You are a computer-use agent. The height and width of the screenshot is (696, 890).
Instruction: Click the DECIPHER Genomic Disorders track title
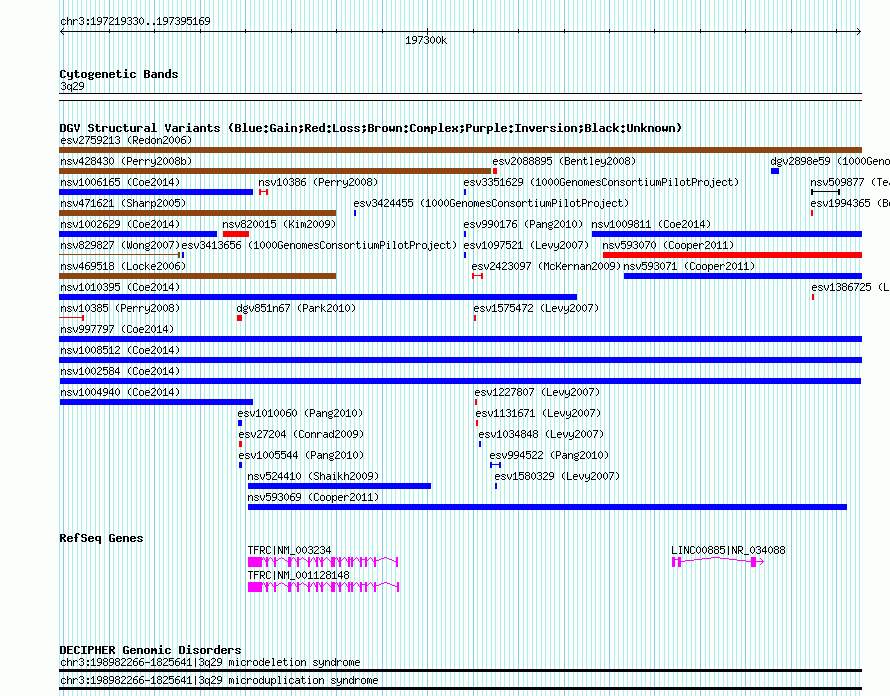150,650
